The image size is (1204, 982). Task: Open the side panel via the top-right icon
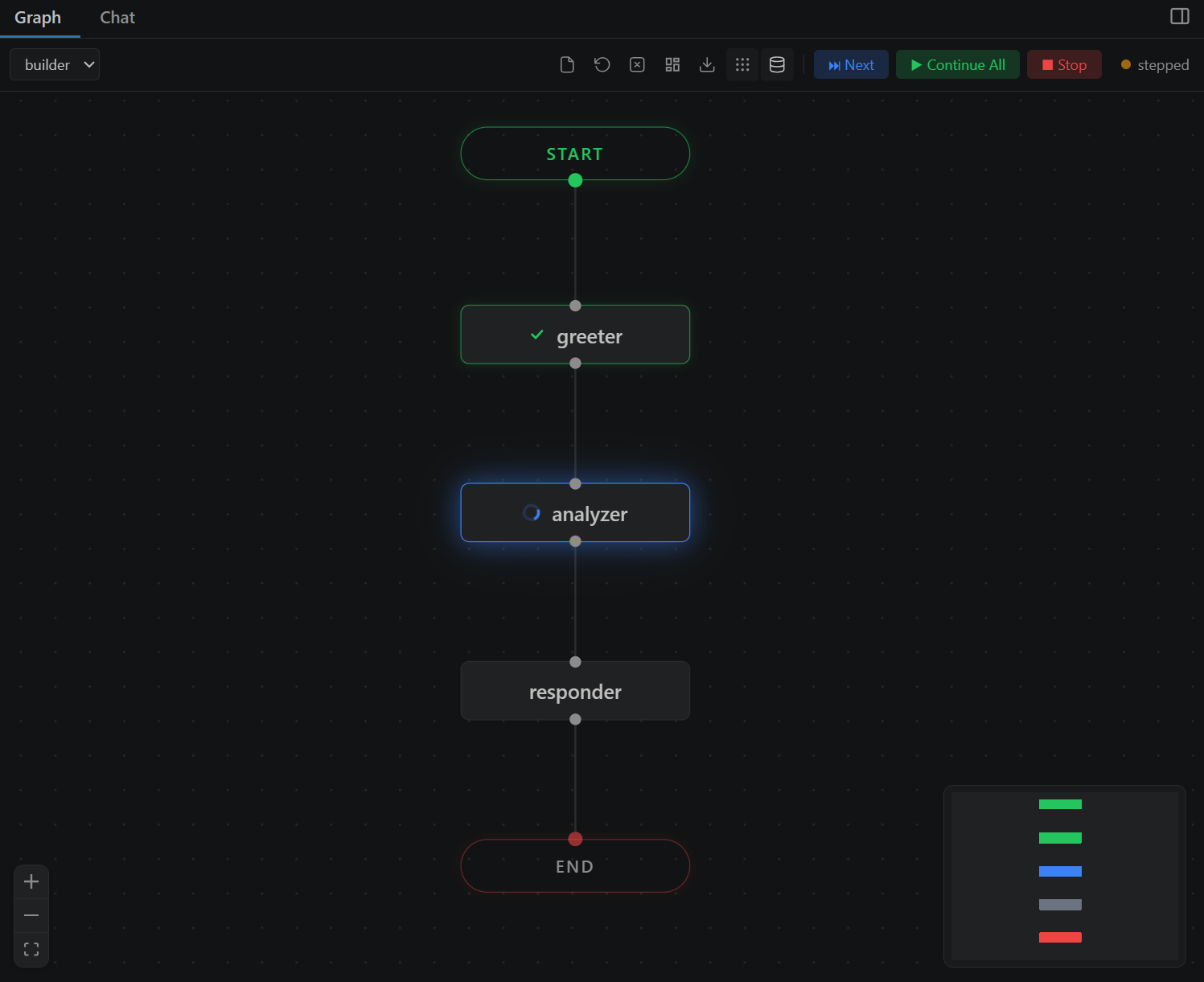tap(1179, 16)
